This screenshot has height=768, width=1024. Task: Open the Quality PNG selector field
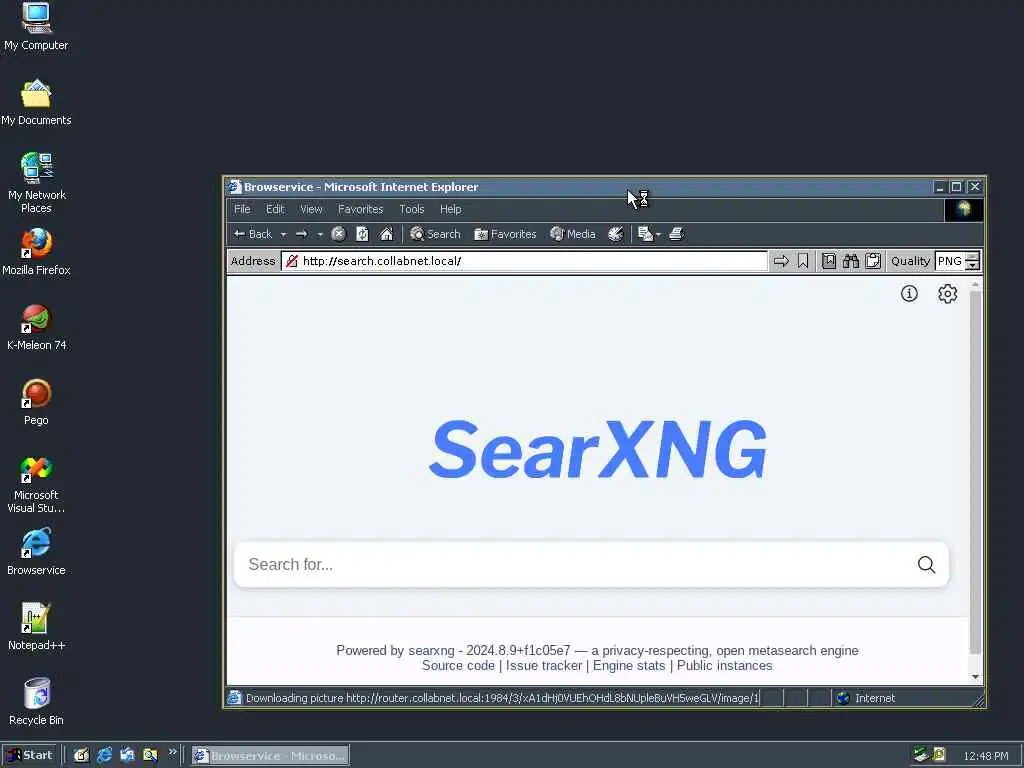pyautogui.click(x=950, y=261)
